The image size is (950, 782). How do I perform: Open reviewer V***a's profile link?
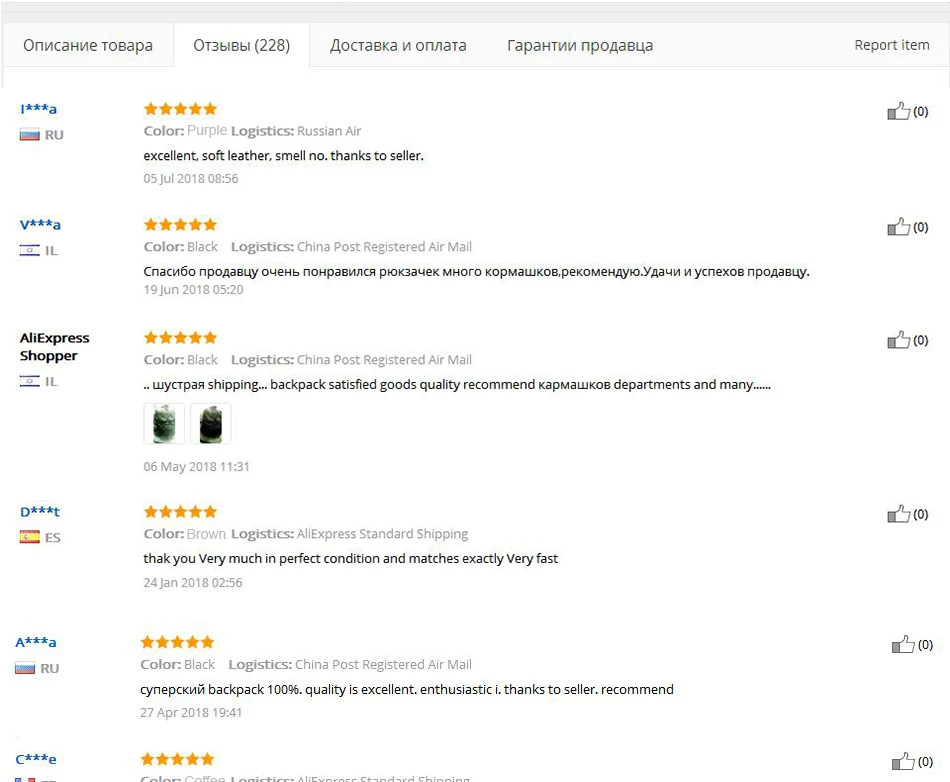[x=40, y=225]
